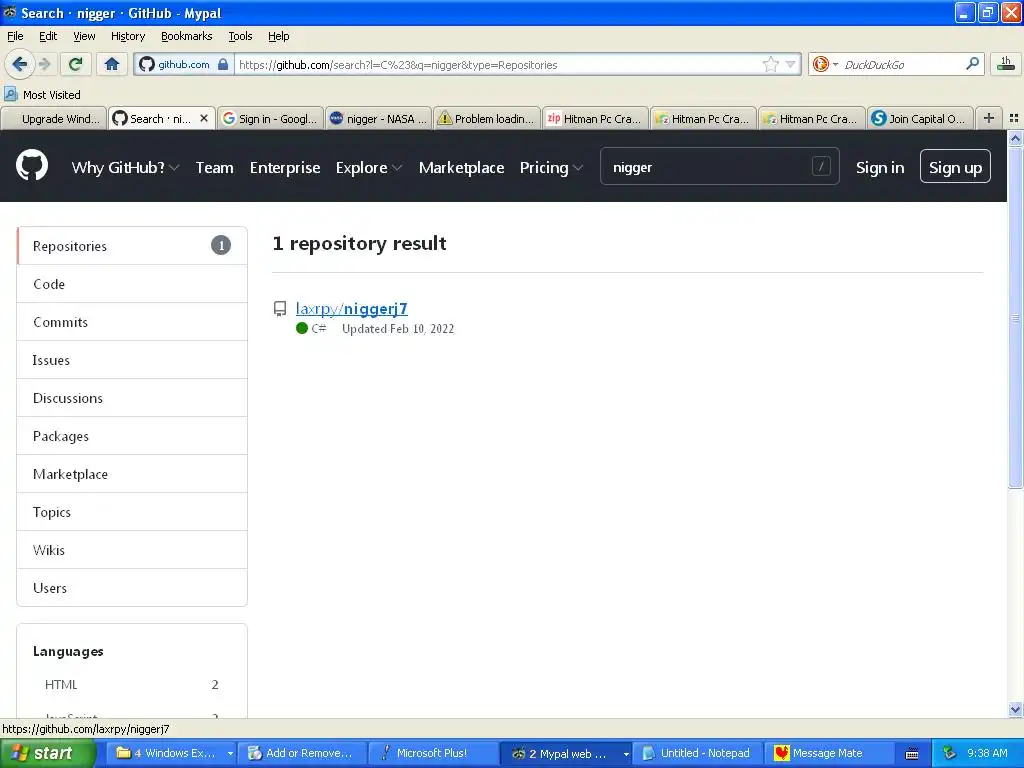Viewport: 1024px width, 768px height.
Task: Open Enterprise link in GitHub header
Action: 285,168
